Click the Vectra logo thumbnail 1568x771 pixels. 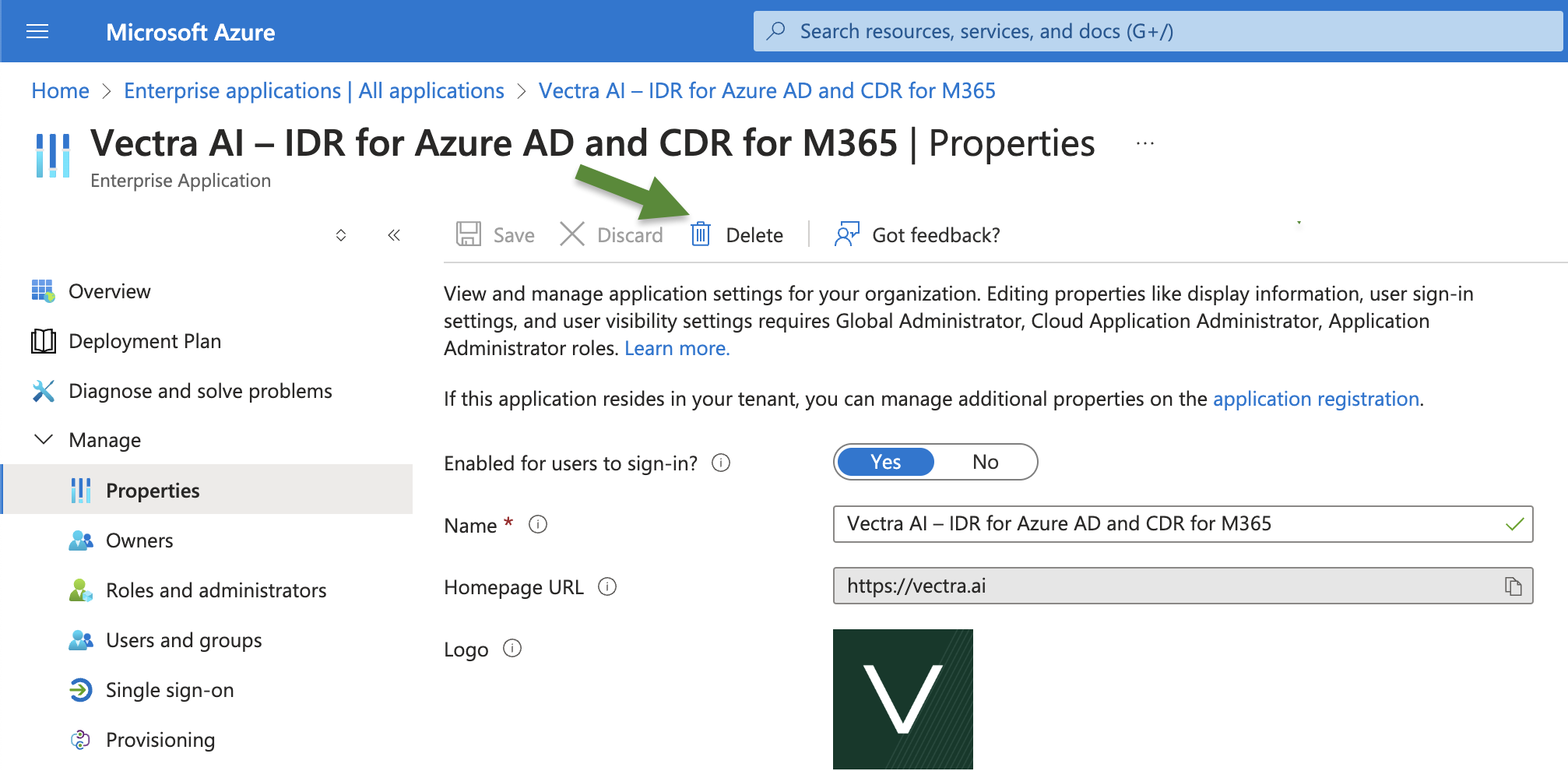(x=902, y=699)
